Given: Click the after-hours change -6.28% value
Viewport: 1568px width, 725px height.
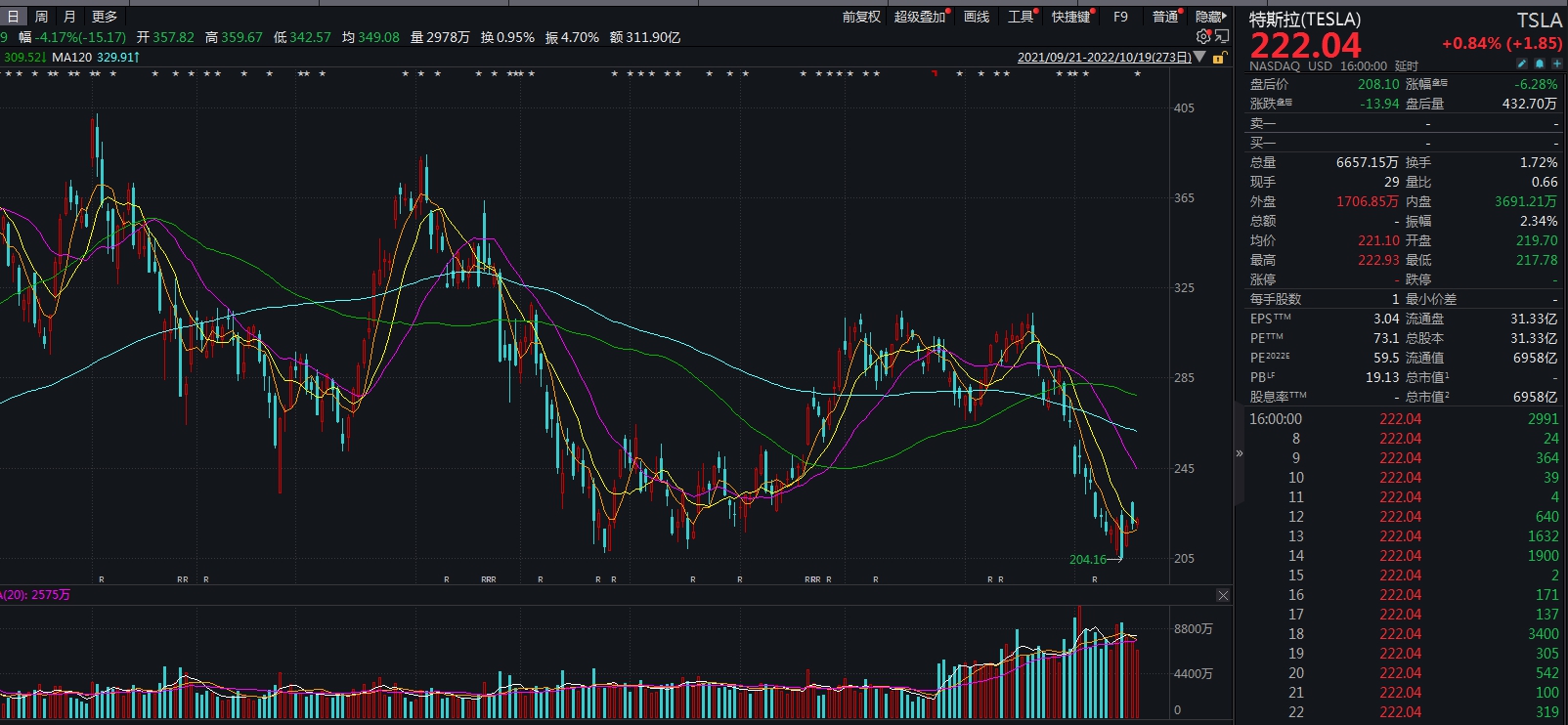Looking at the screenshot, I should (1537, 84).
